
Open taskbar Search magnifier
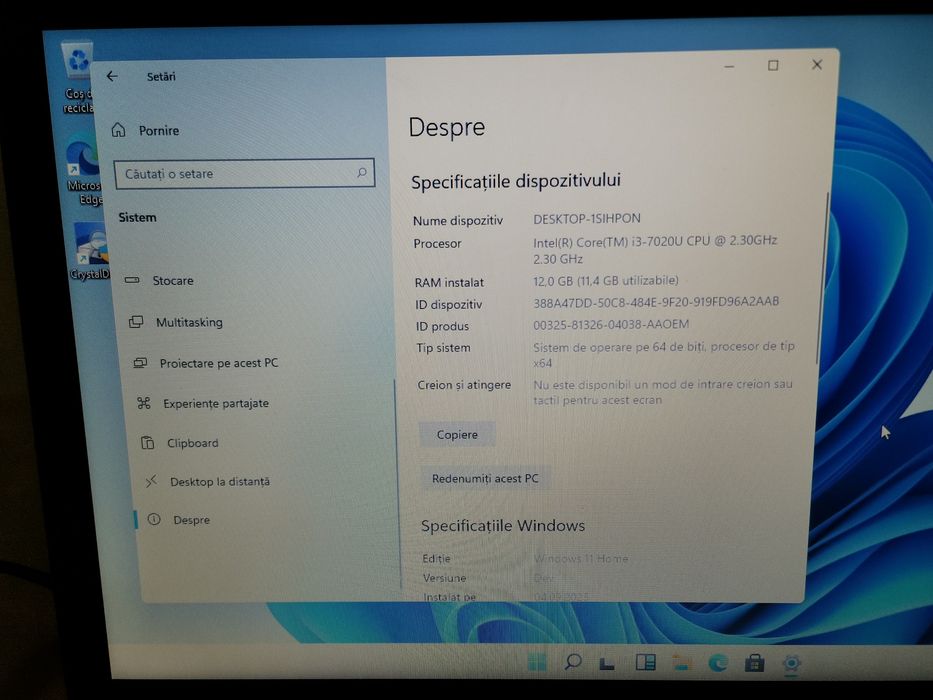[x=572, y=662]
